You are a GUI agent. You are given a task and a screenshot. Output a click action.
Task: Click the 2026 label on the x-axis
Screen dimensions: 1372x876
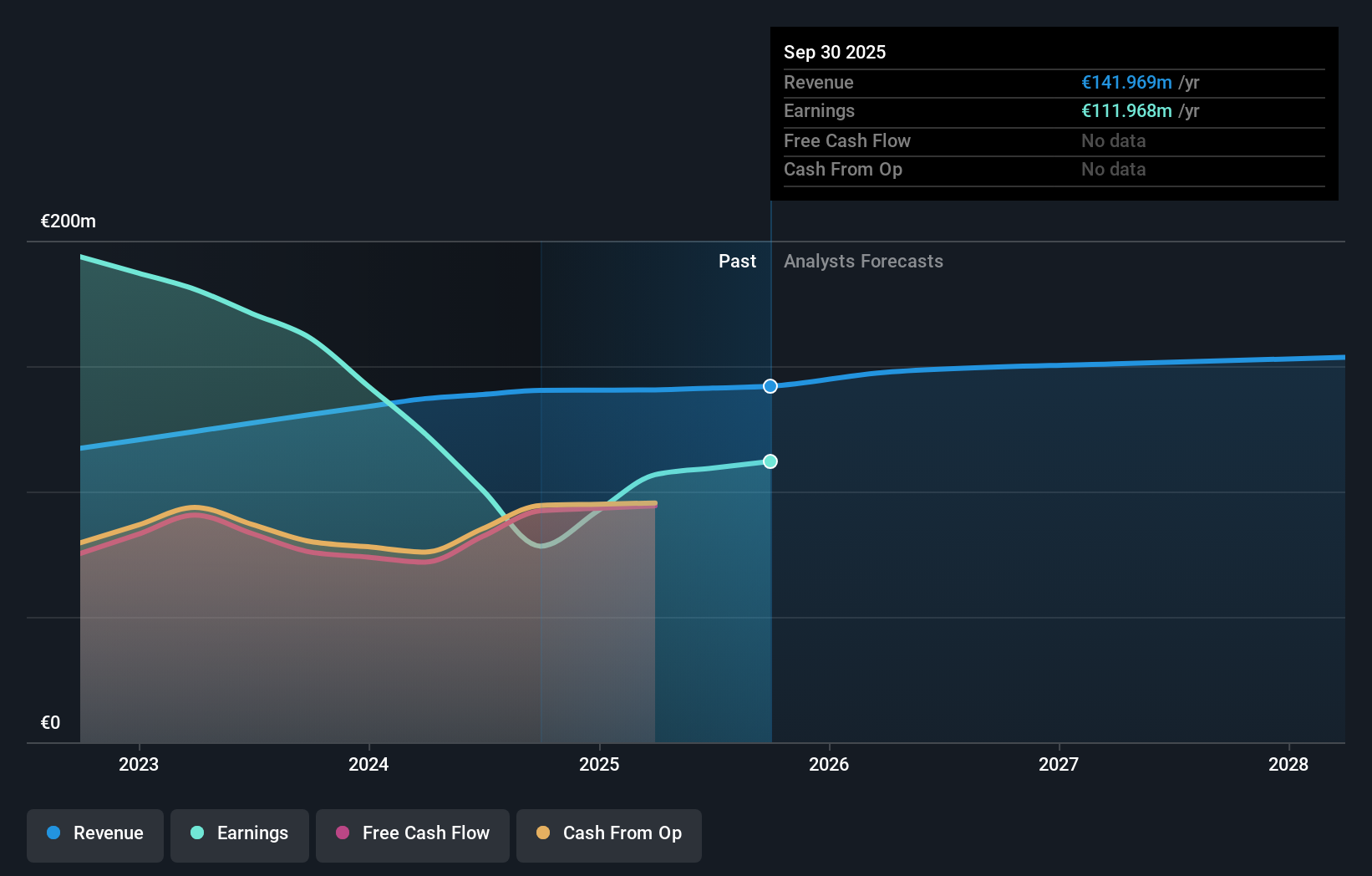coord(828,764)
